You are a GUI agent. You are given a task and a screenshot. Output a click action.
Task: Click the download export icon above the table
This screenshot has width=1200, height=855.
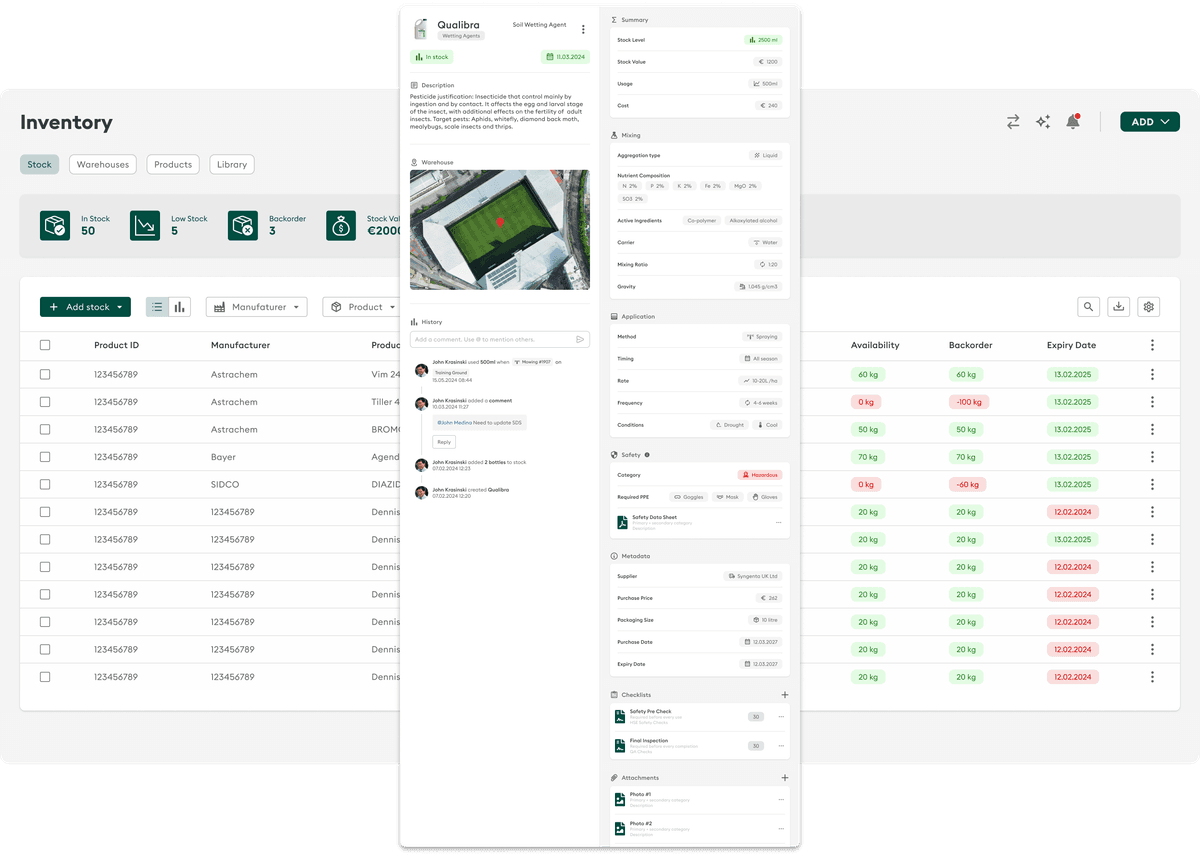pos(1118,307)
